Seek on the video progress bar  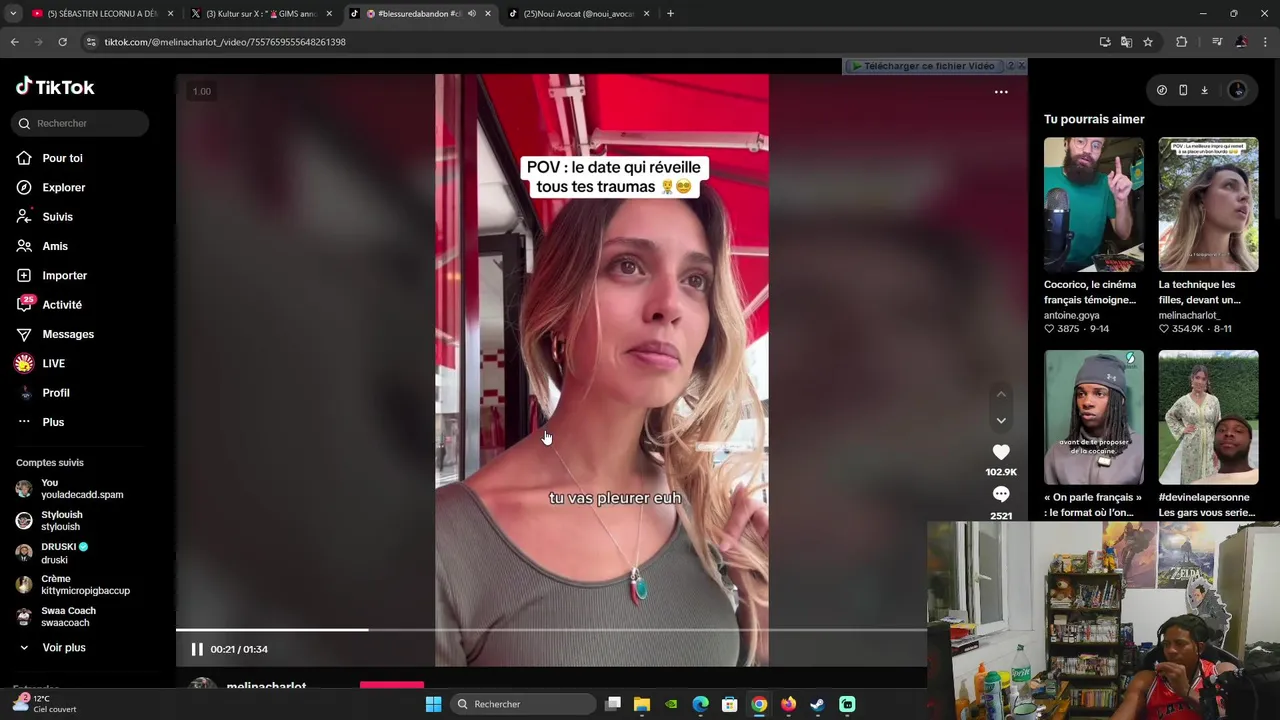pyautogui.click(x=552, y=630)
